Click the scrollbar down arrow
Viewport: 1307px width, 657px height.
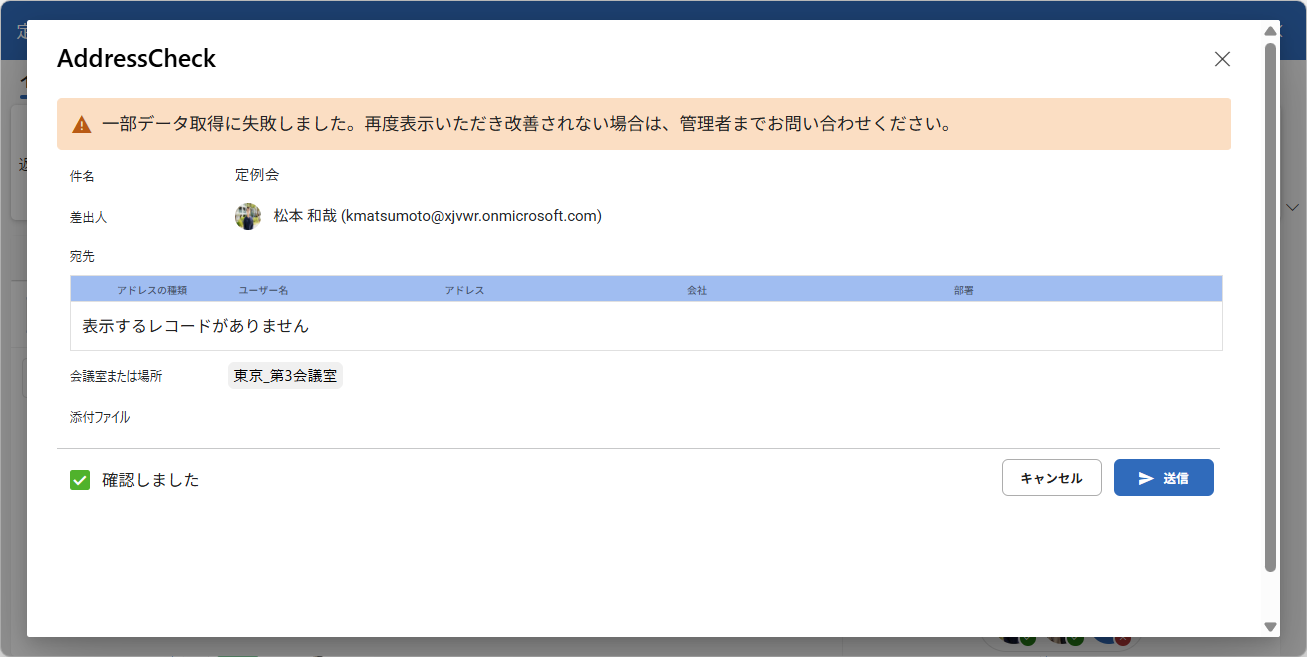[1271, 627]
